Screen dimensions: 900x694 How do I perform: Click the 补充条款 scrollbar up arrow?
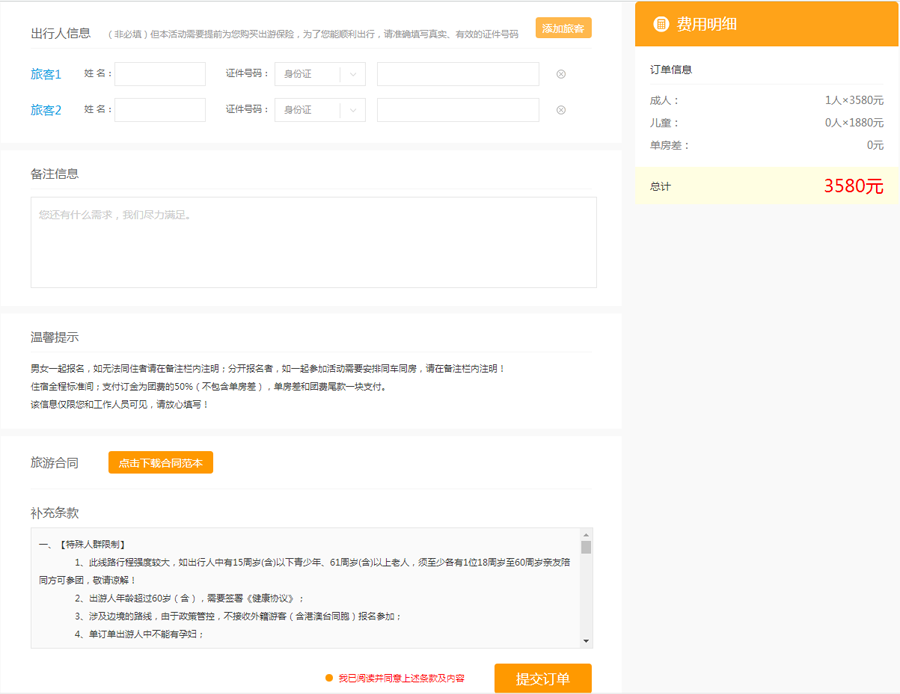coord(586,534)
